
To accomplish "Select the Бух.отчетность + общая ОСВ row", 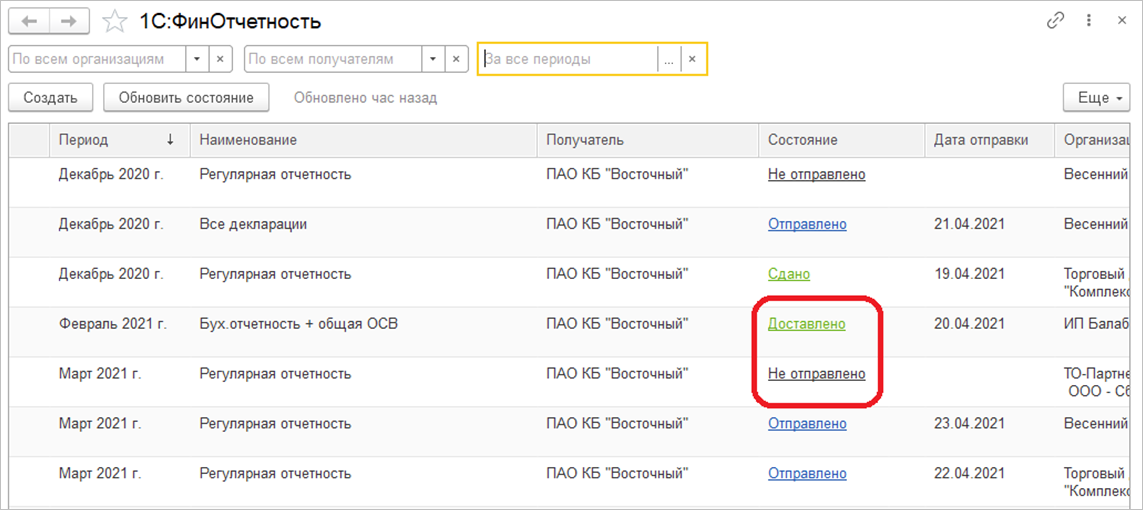I will (300, 324).
